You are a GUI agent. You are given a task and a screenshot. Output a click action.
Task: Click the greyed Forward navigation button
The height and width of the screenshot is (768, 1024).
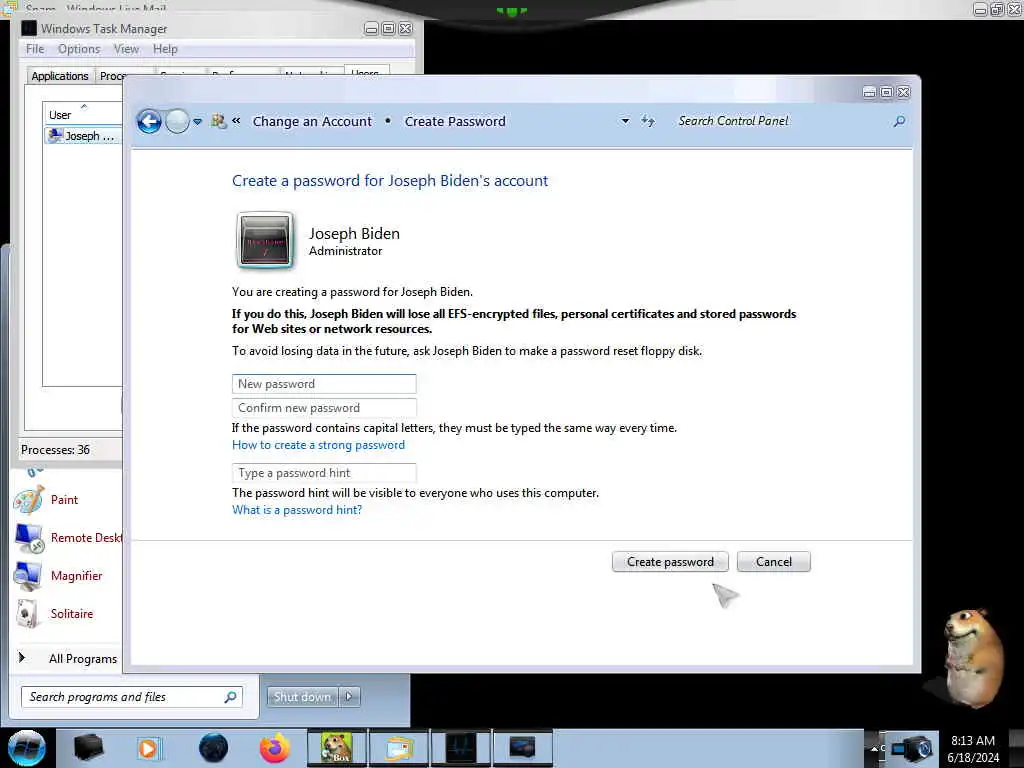pos(177,121)
